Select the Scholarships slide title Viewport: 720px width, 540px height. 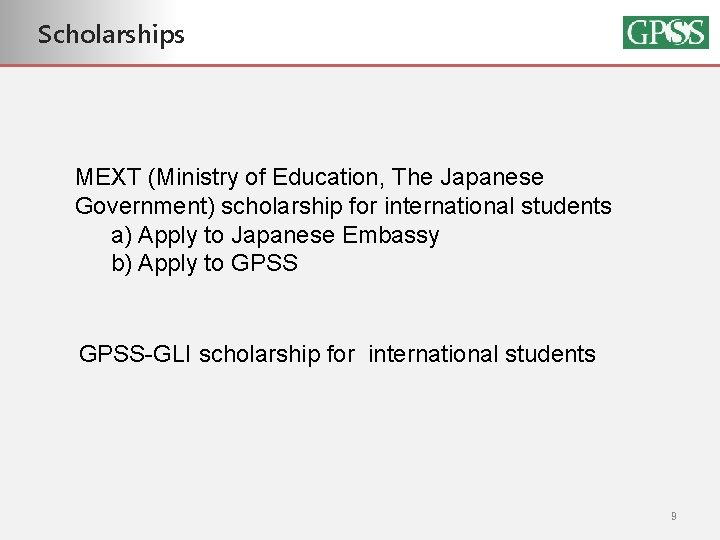(x=111, y=35)
